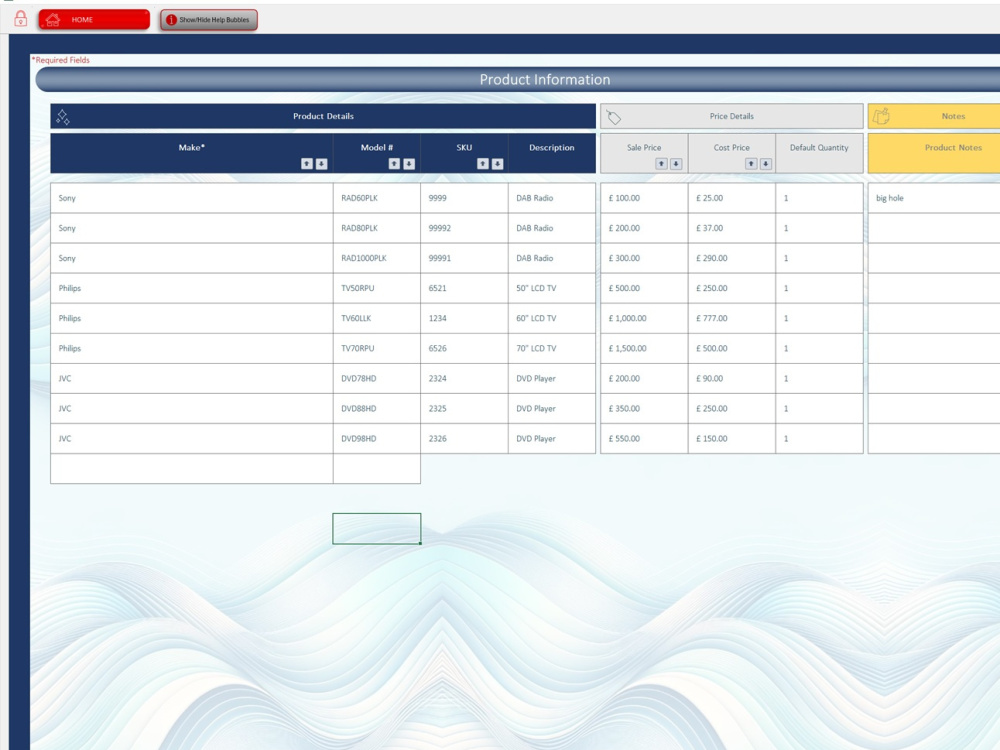1000x750 pixels.
Task: Sort Make column ascending with up arrow
Action: coord(307,164)
